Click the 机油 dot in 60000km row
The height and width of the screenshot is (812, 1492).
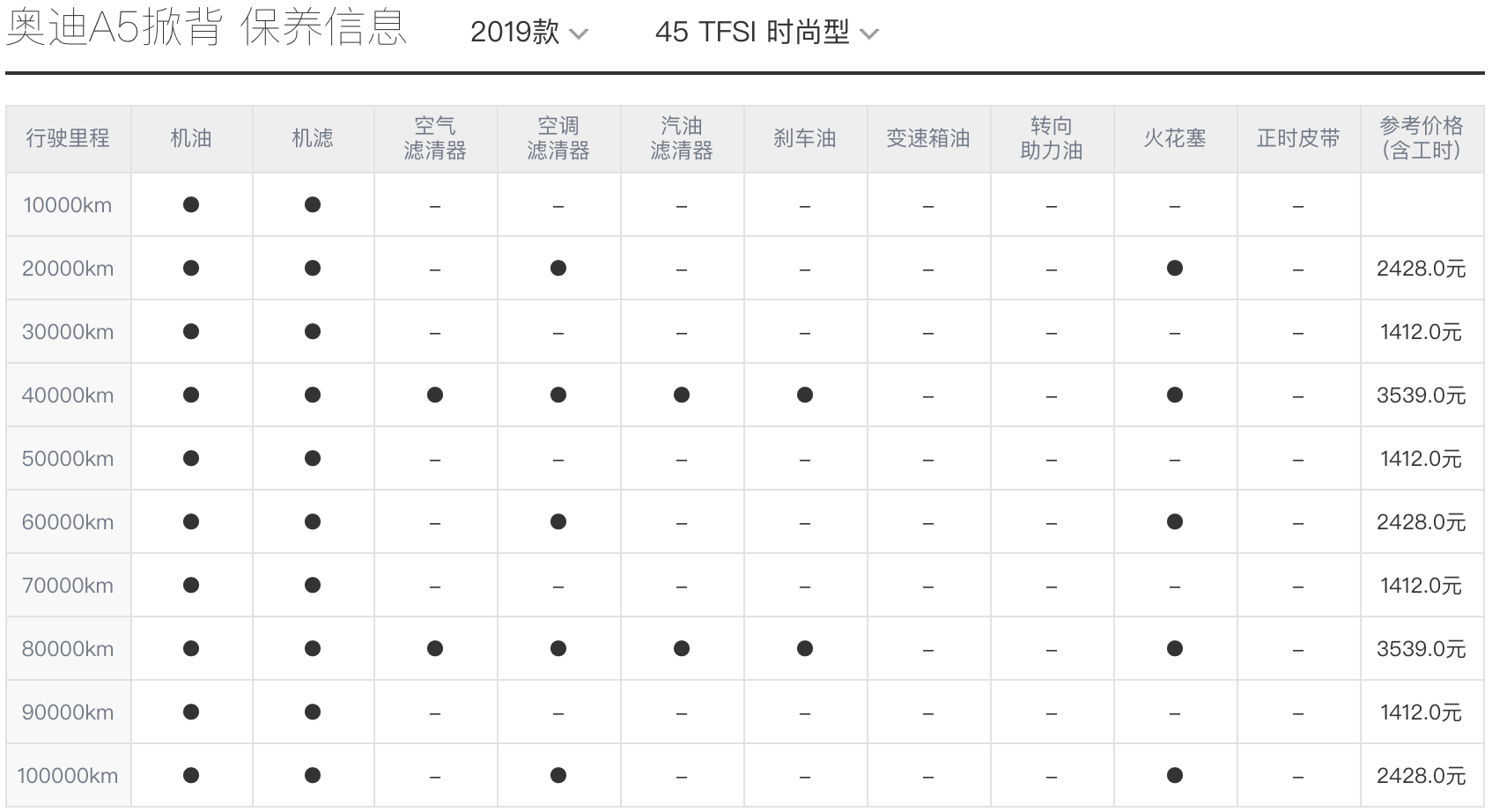click(x=191, y=522)
